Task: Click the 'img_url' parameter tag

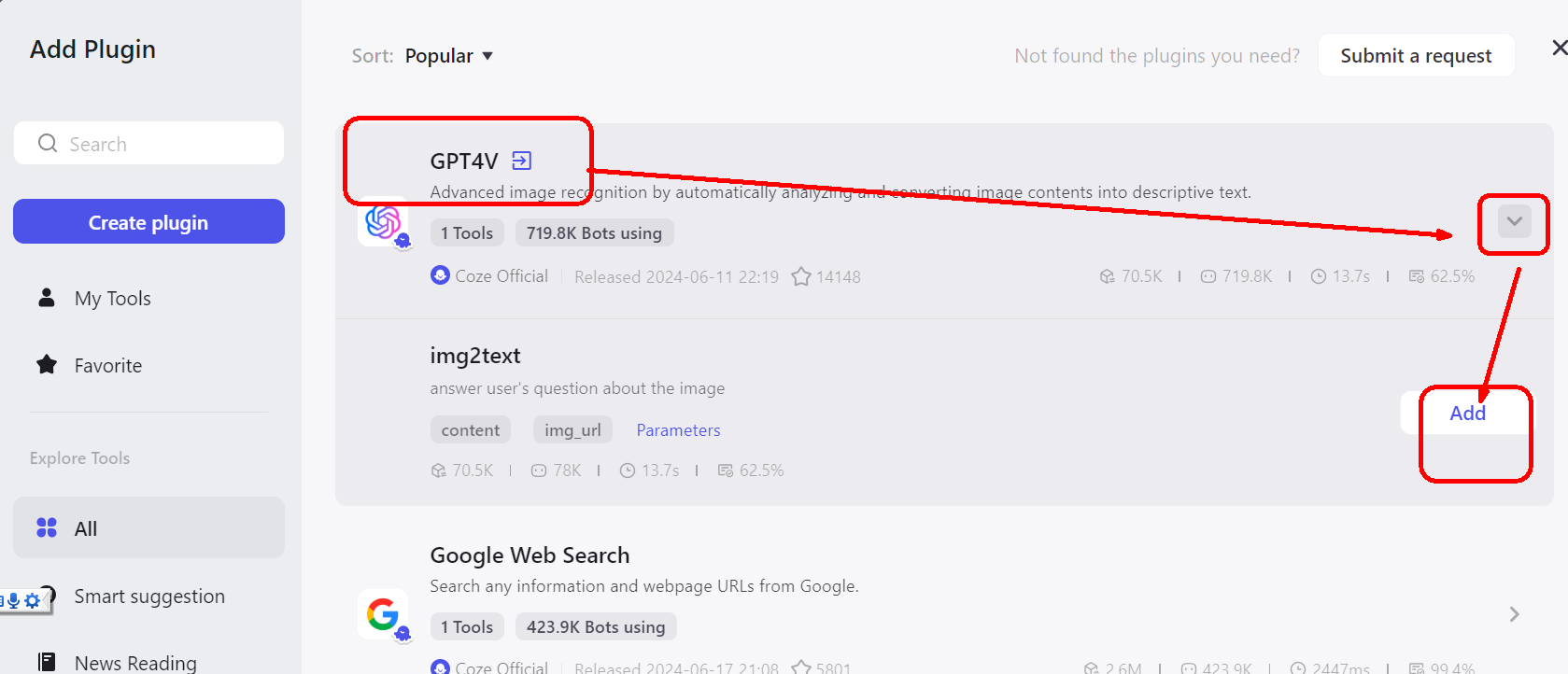Action: [x=572, y=430]
